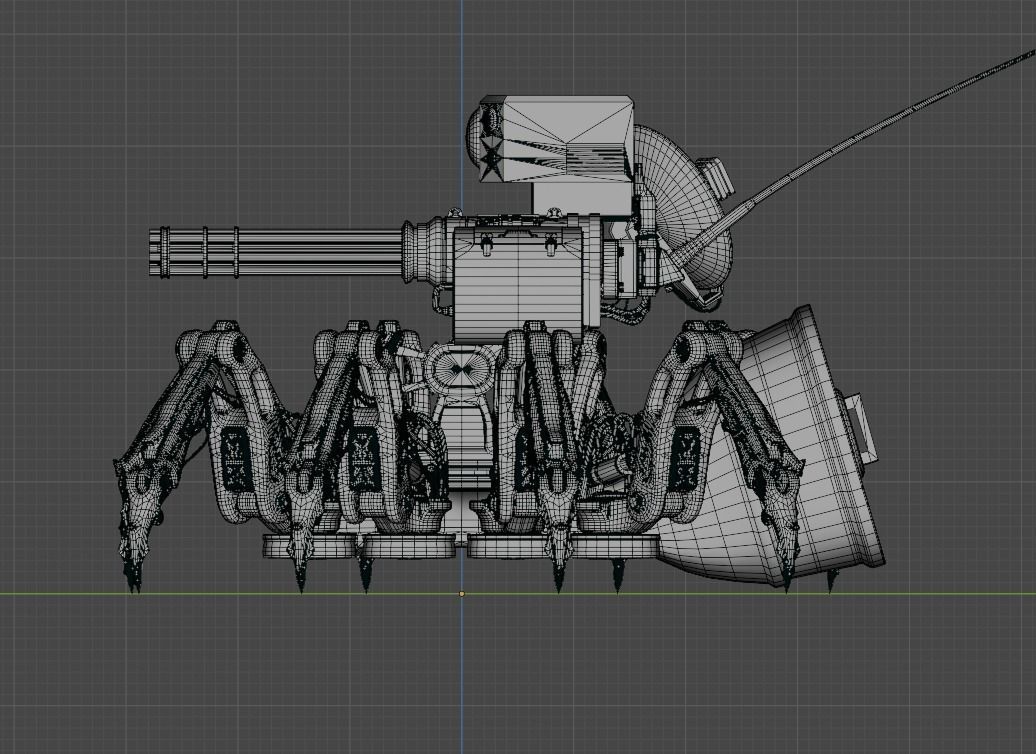Select the small handle on the rear nozzle

pyautogui.click(x=861, y=429)
